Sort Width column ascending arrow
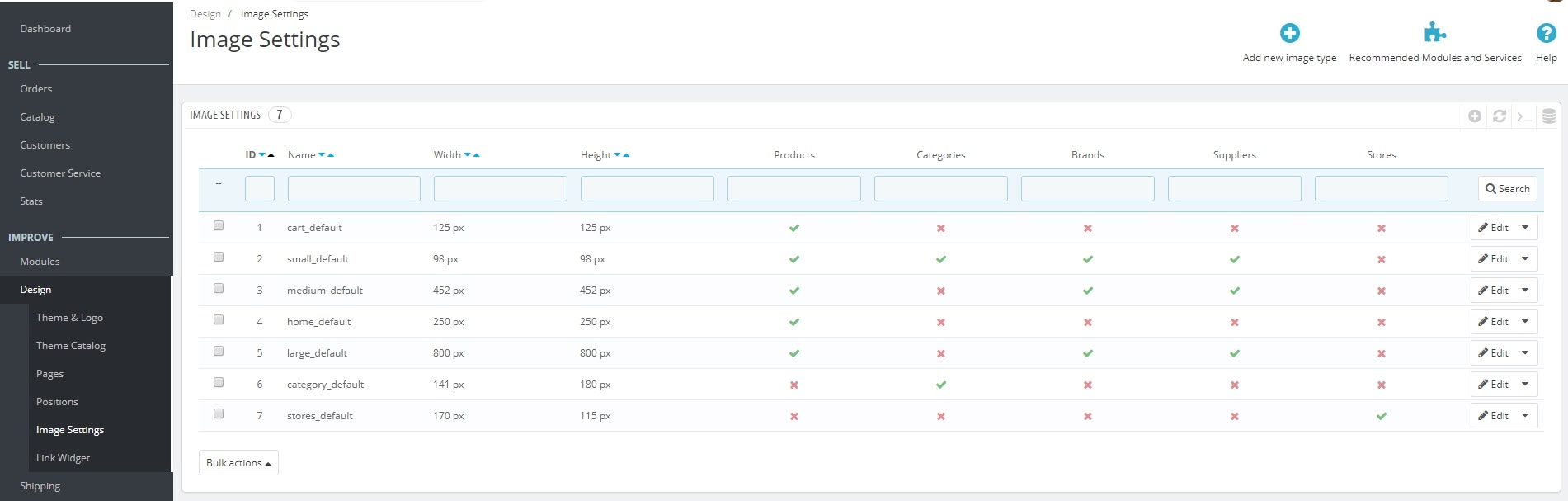 click(x=476, y=155)
